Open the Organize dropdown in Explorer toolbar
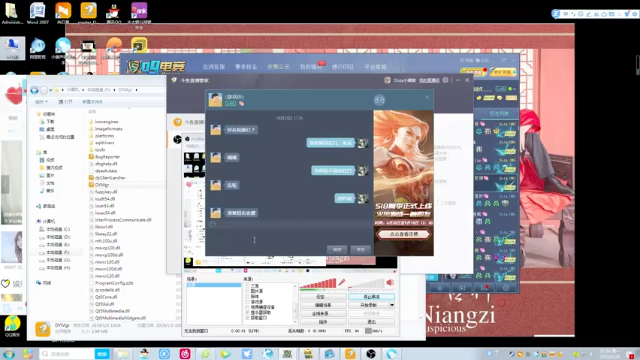Screen dimensions: 640x360 (x=41, y=102)
